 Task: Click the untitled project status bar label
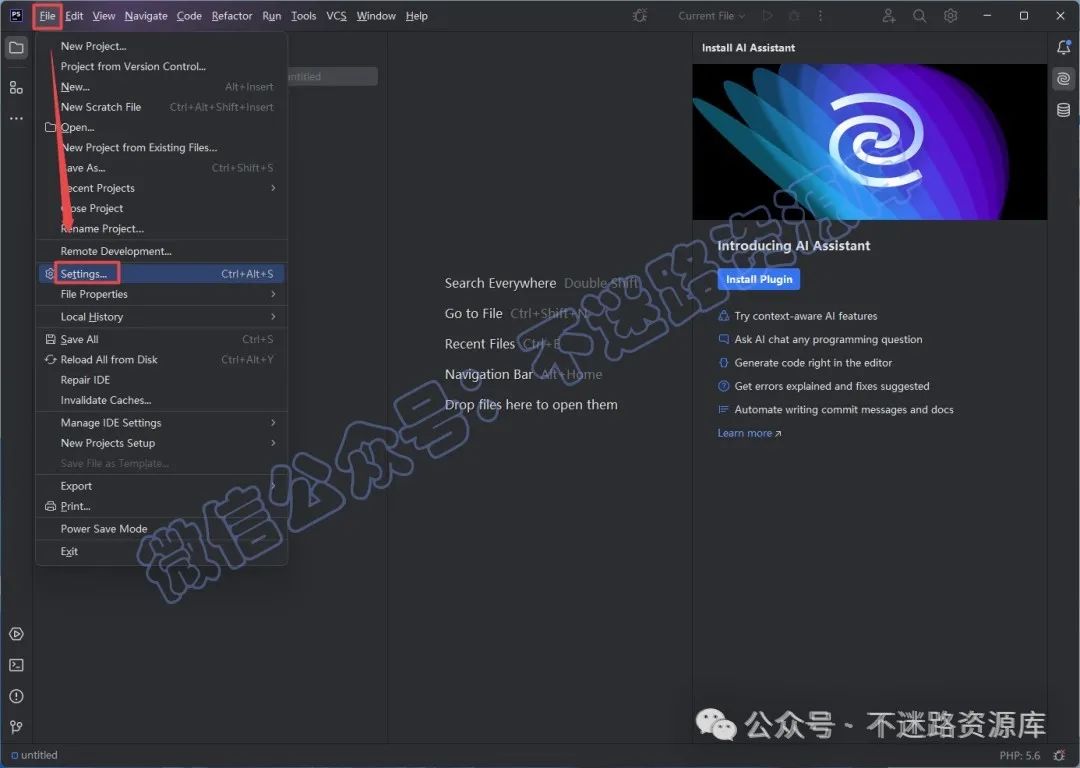[x=34, y=756]
